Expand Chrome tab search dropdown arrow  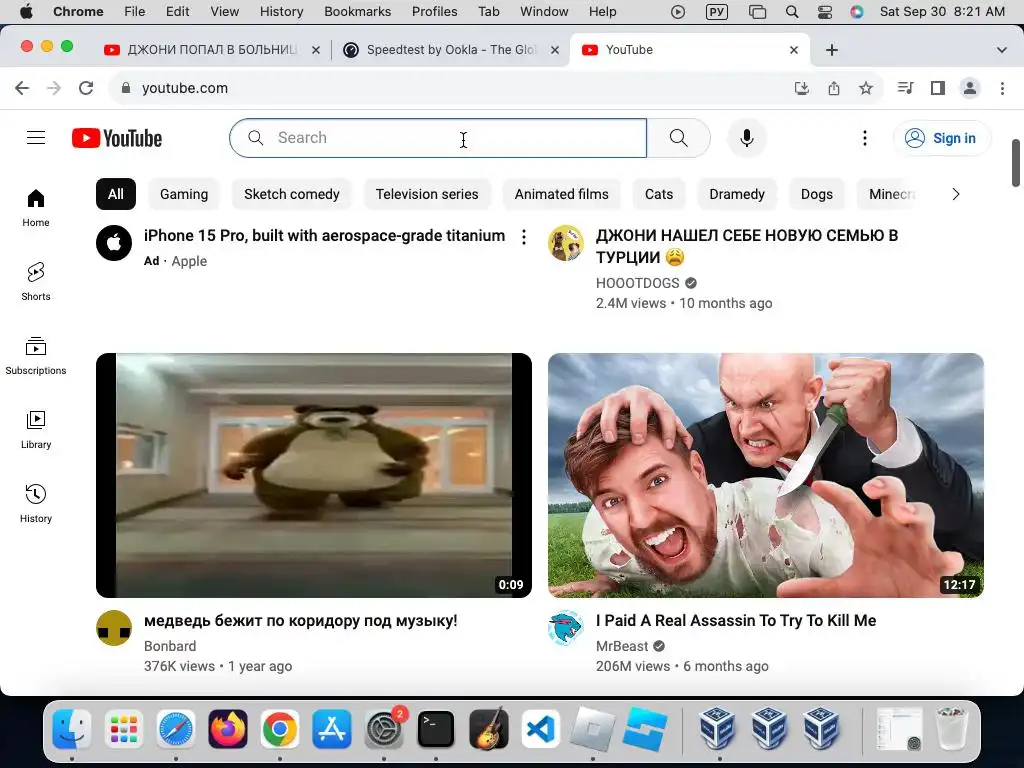[x=1001, y=50]
